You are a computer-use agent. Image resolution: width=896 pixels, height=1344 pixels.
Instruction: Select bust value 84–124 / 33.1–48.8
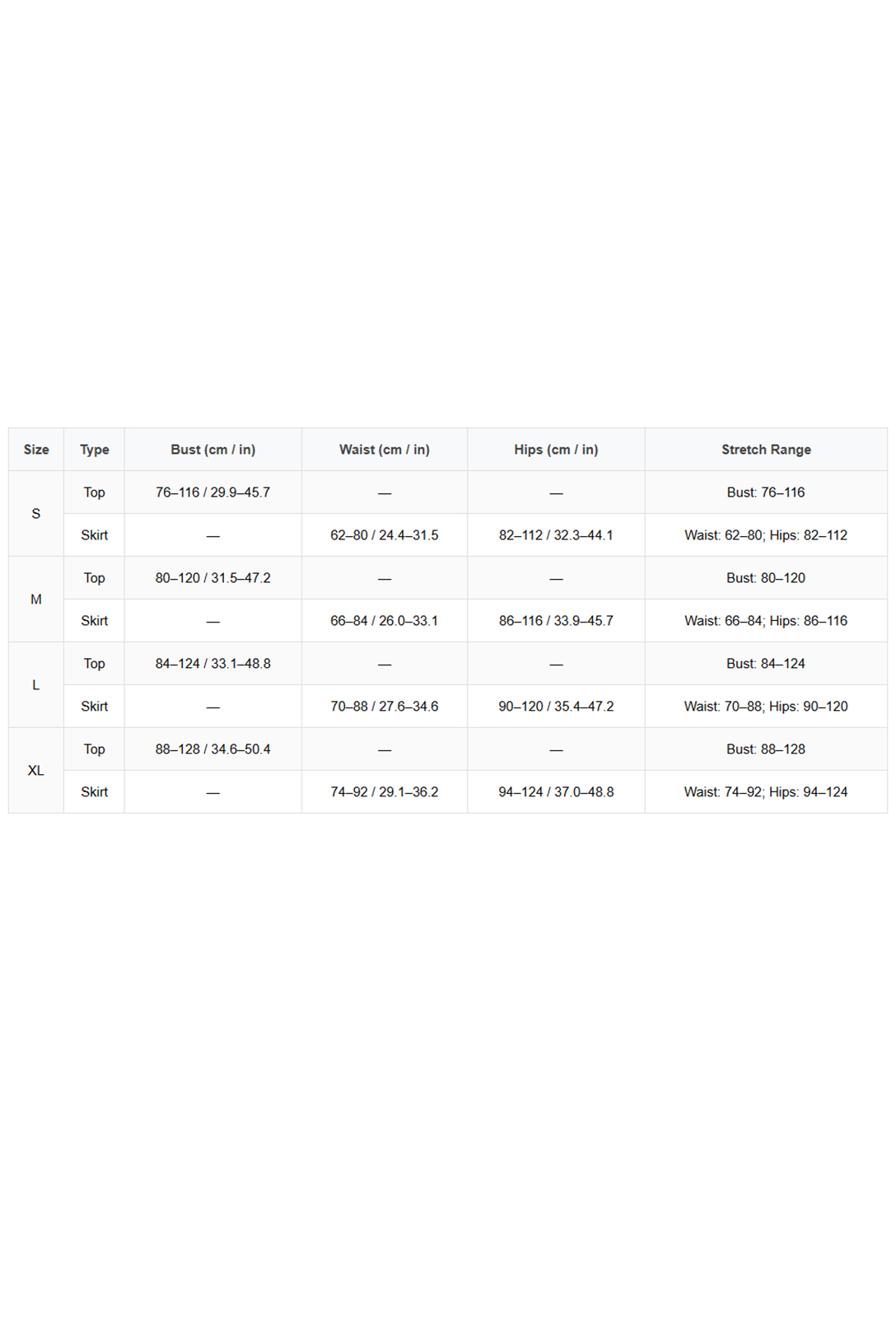[x=212, y=664]
